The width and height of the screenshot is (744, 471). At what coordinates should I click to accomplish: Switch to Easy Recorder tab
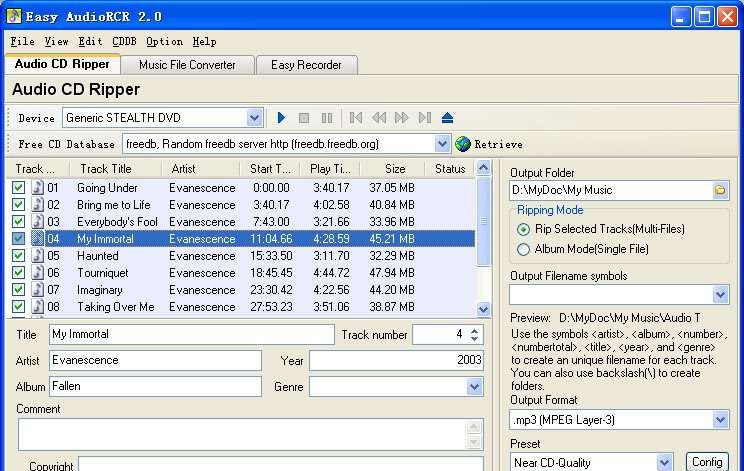[x=307, y=65]
